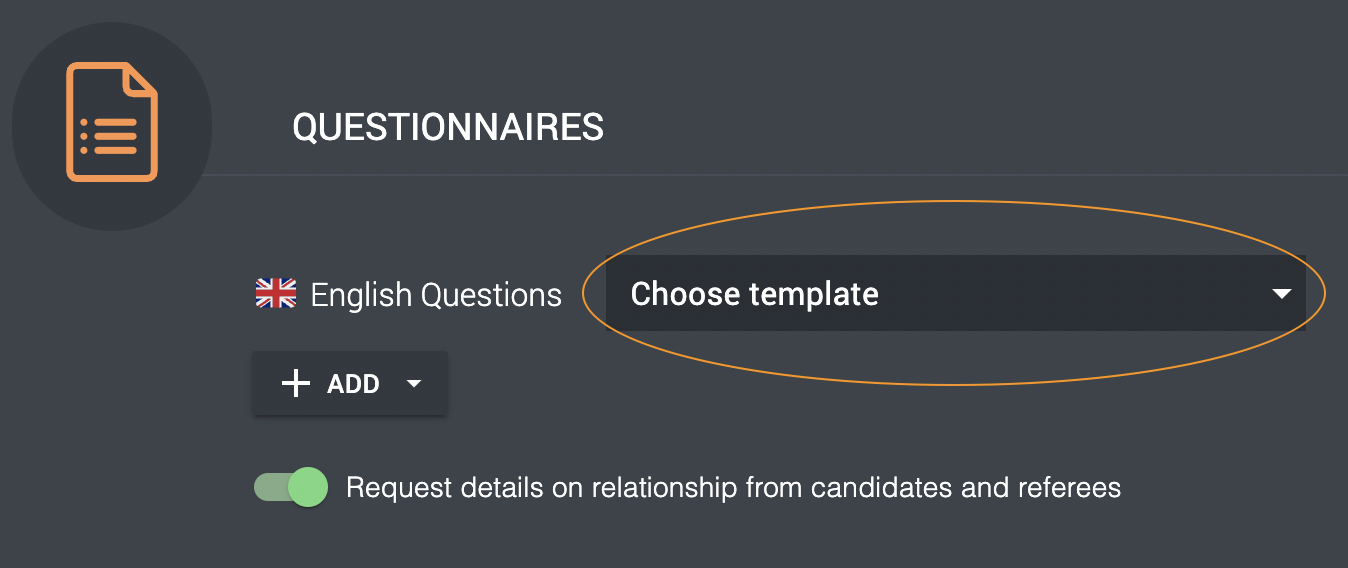
Task: Click the ADD button
Action: click(350, 383)
